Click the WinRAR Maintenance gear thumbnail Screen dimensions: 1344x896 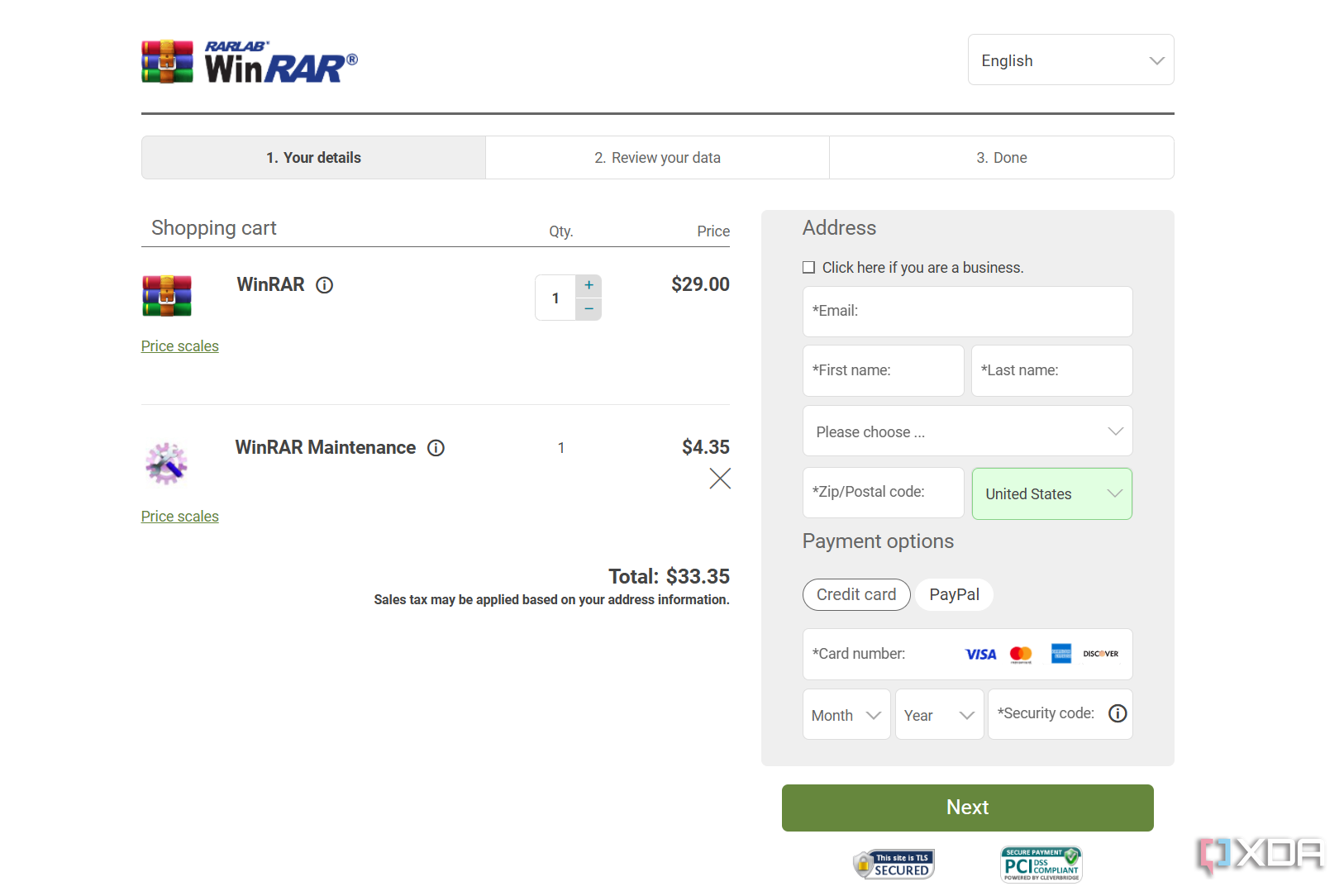(x=166, y=463)
